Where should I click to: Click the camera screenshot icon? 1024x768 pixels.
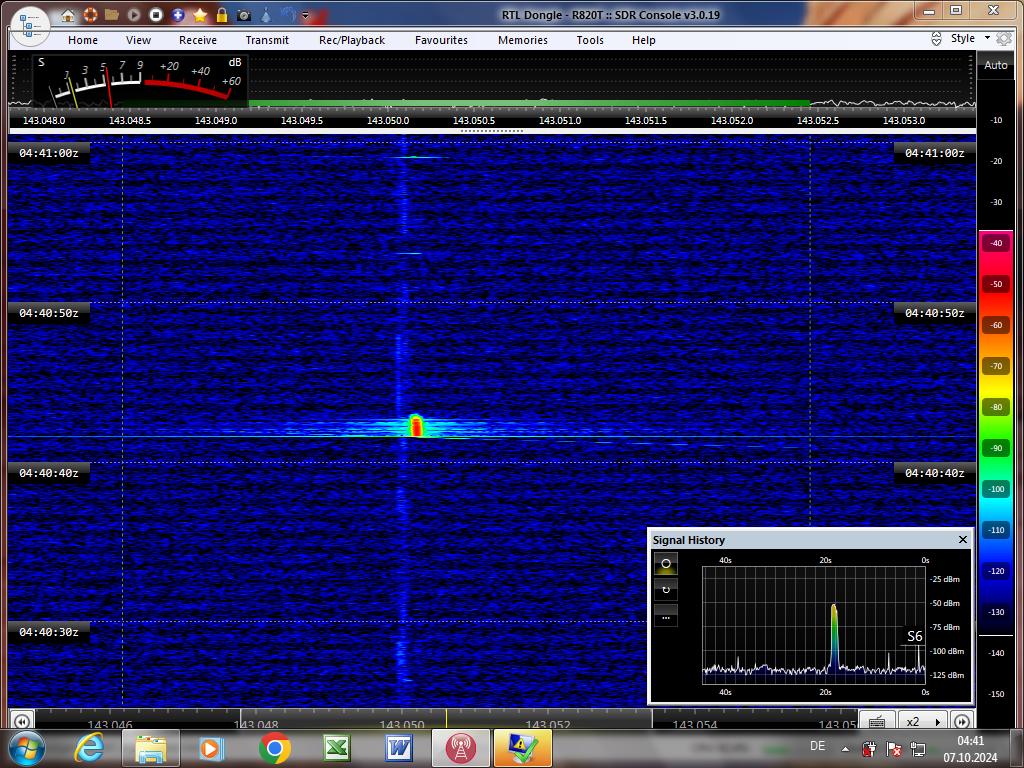click(244, 14)
